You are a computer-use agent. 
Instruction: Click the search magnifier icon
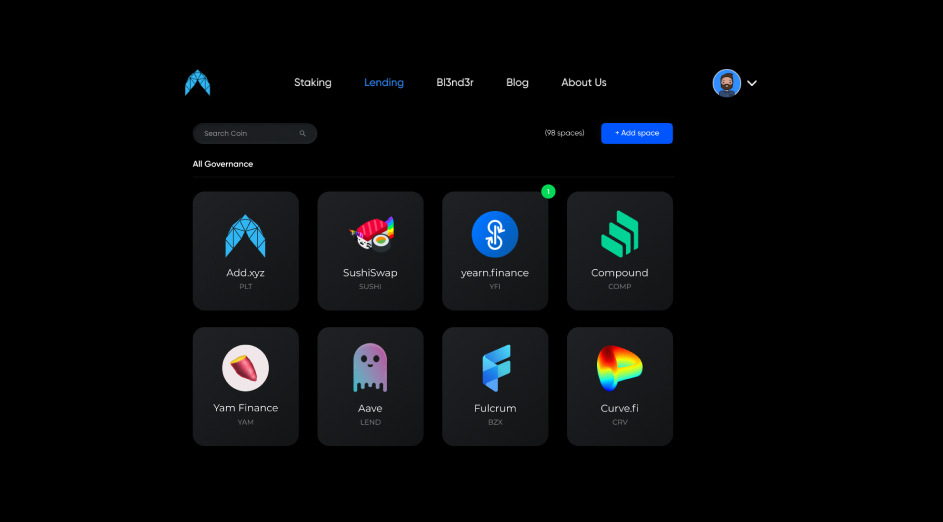(x=303, y=134)
